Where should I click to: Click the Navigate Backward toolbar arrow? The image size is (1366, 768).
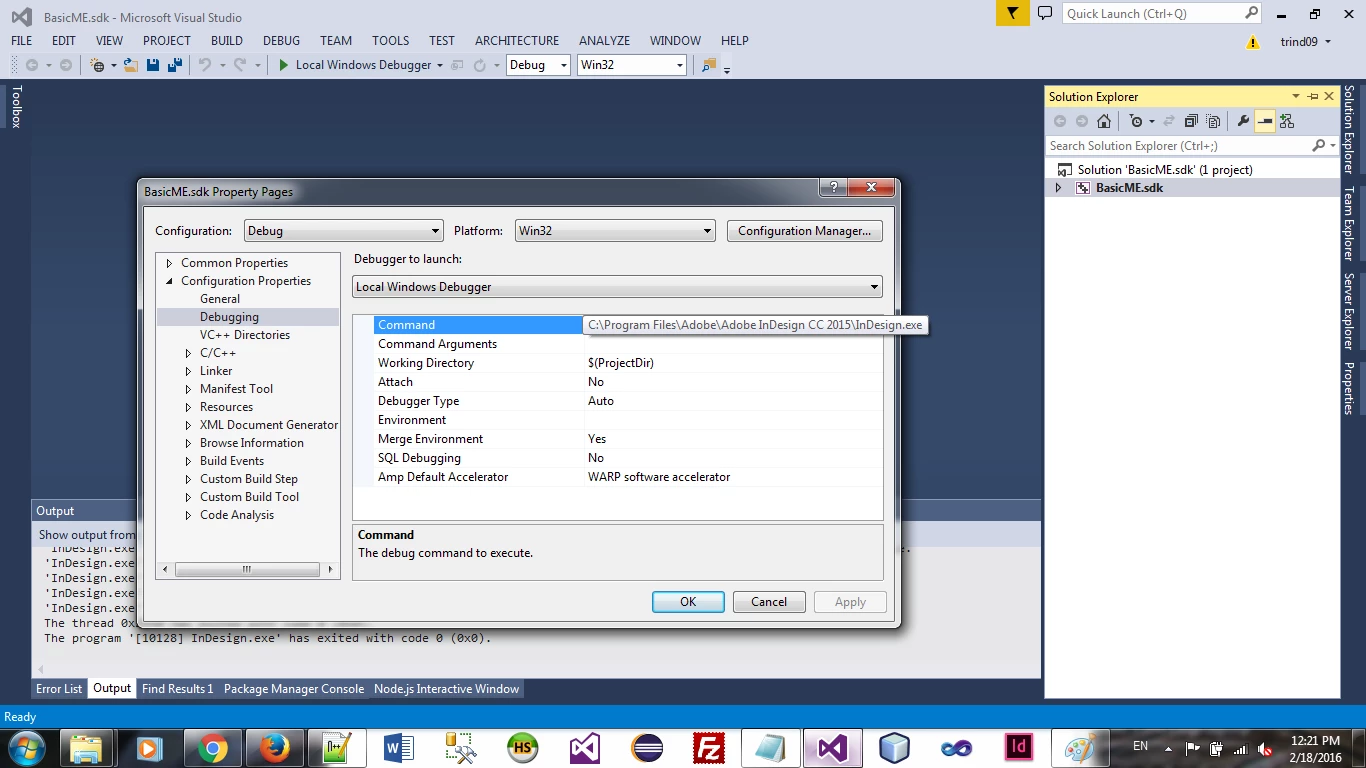32,65
